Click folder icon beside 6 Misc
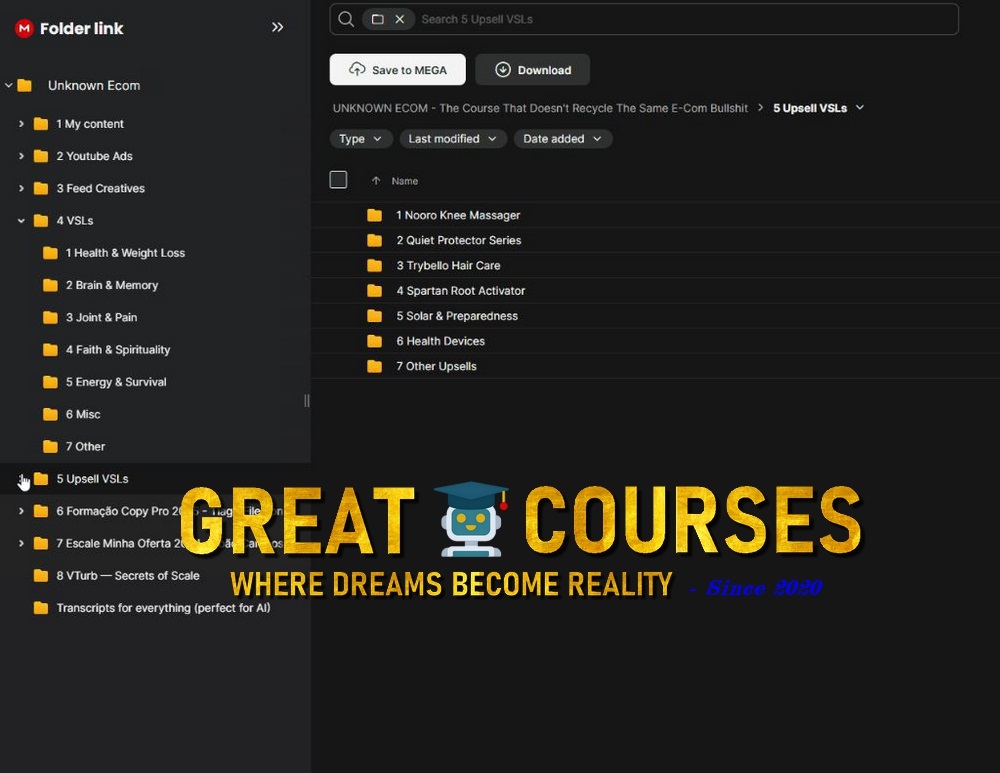The height and width of the screenshot is (773, 1000). click(50, 414)
